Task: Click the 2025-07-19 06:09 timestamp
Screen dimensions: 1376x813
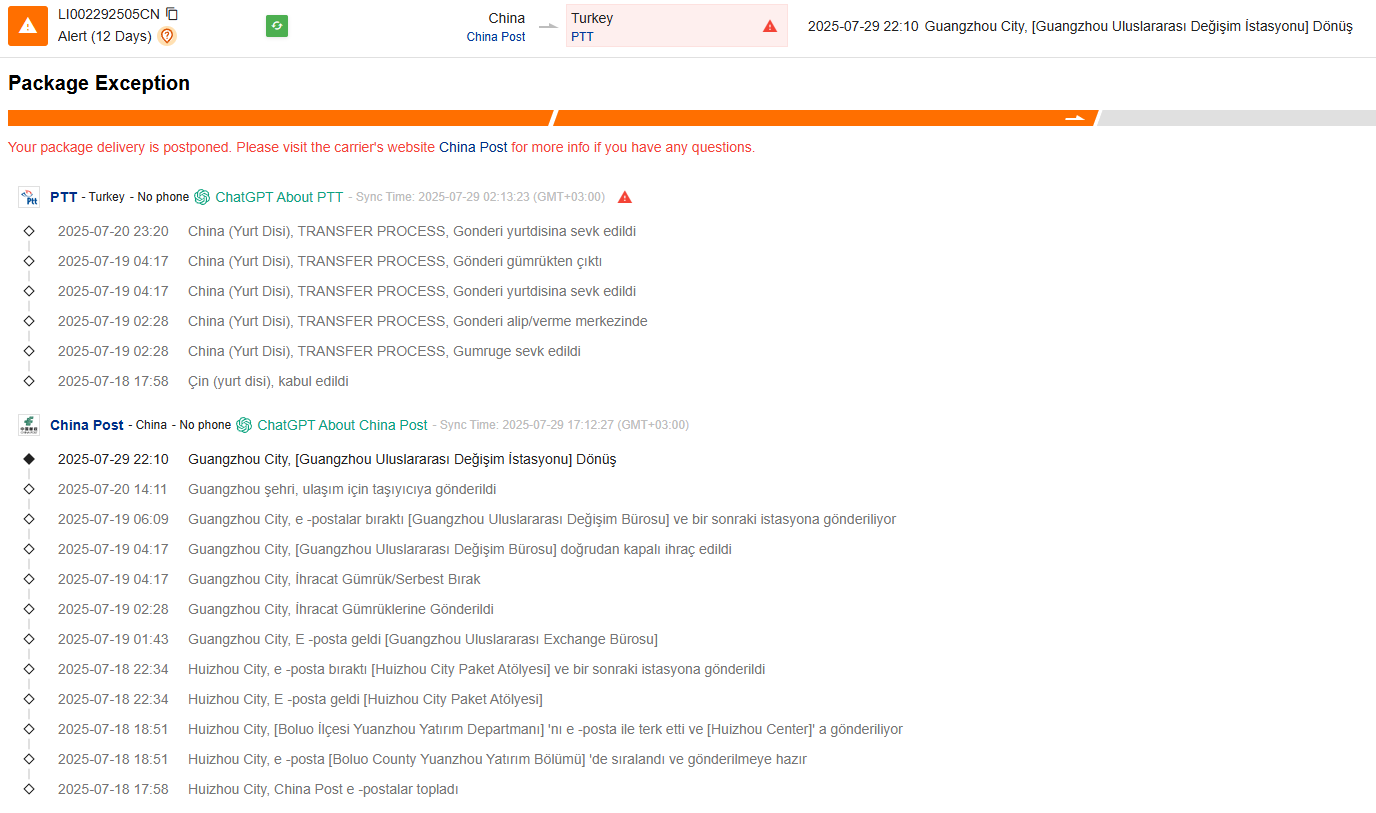Action: tap(113, 519)
